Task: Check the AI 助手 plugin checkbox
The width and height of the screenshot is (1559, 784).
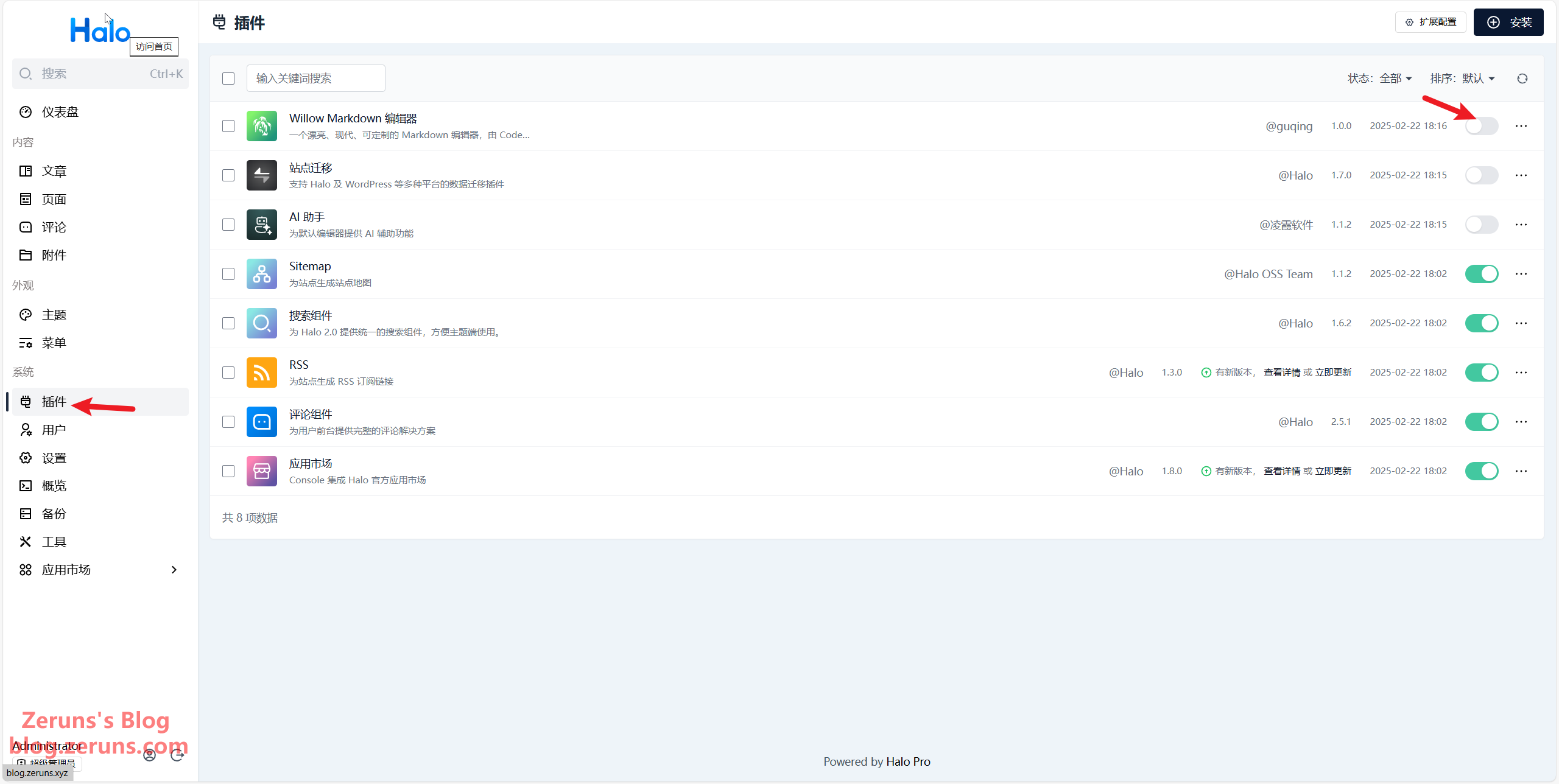Action: pos(228,225)
